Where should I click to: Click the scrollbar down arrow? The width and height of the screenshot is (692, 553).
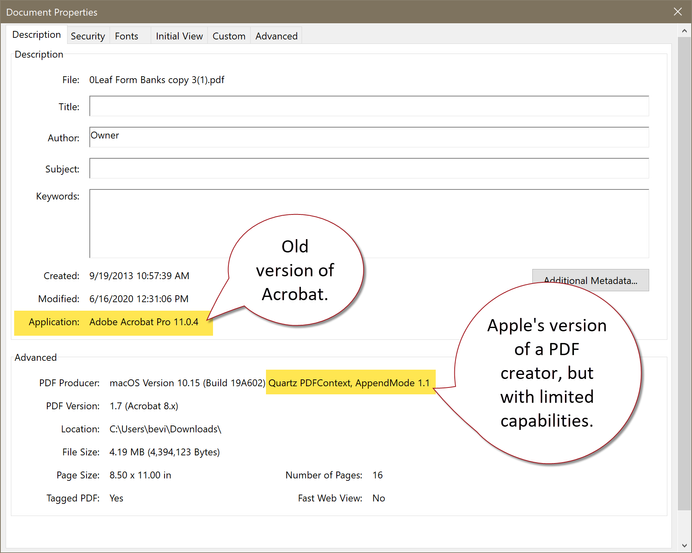(684, 545)
